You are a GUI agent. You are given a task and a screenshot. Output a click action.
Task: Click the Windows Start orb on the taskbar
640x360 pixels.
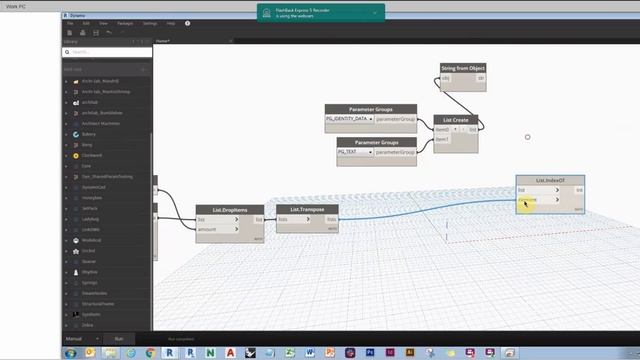71,353
